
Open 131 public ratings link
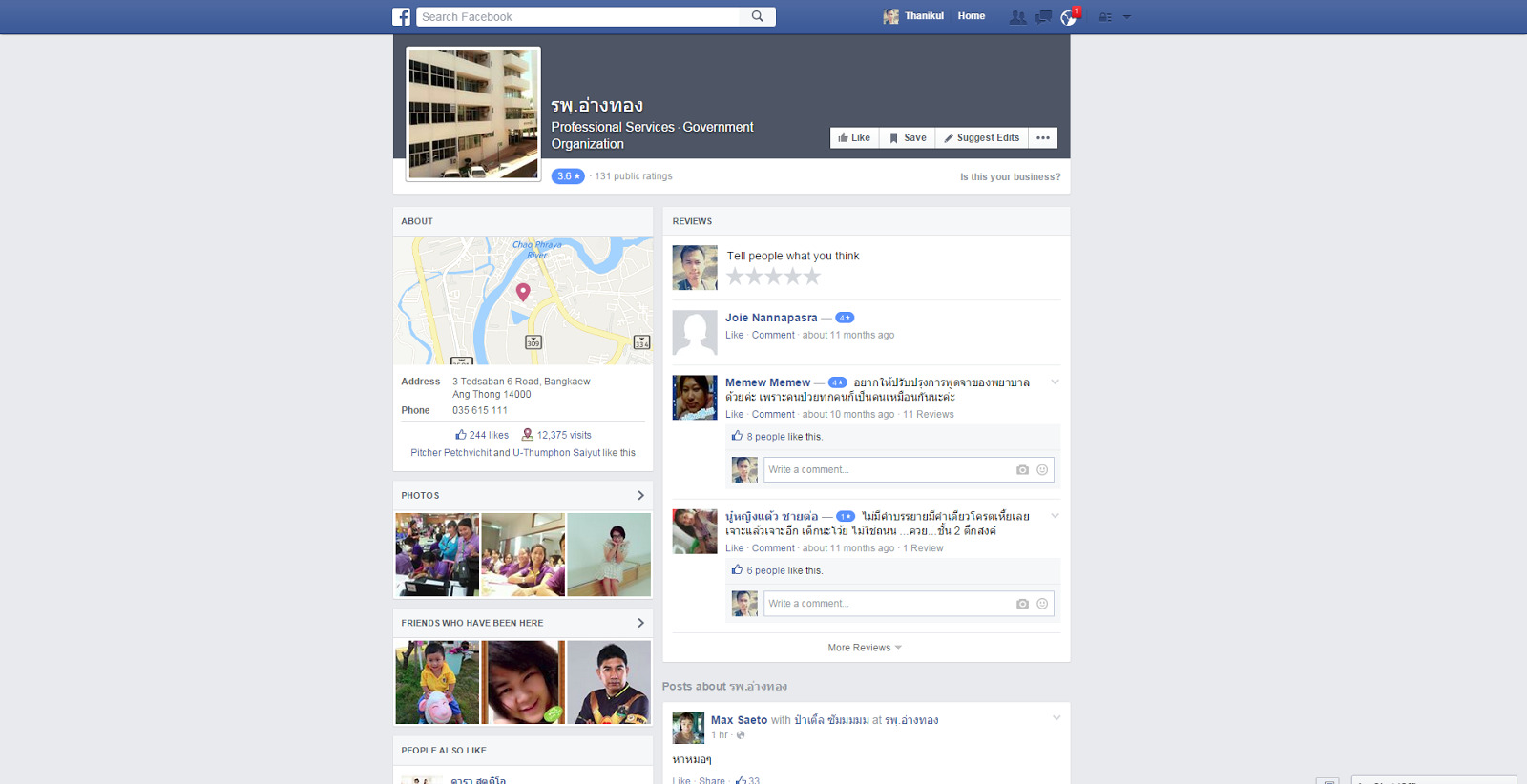click(x=634, y=176)
